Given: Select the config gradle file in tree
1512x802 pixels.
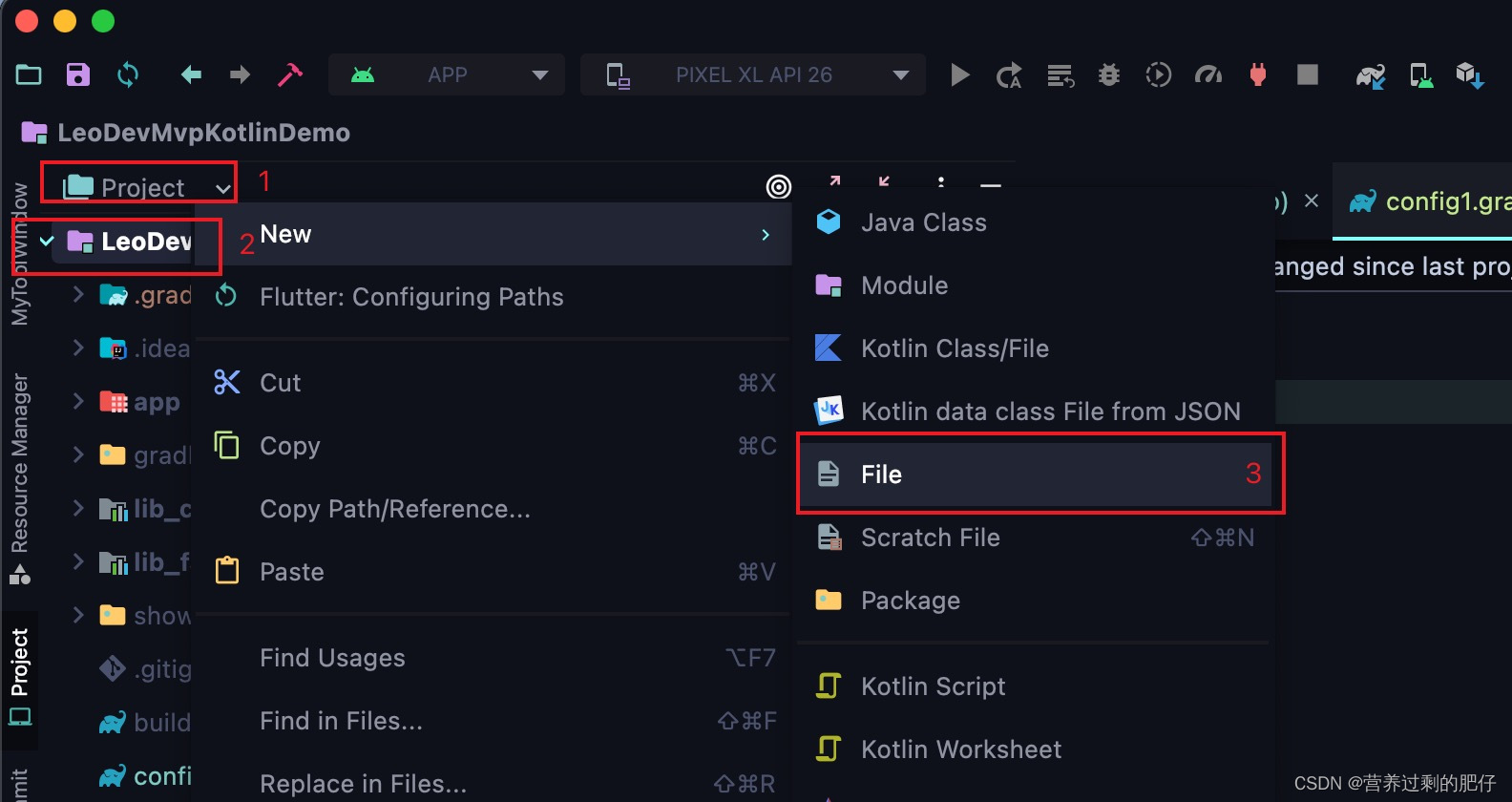Looking at the screenshot, I should 145,776.
